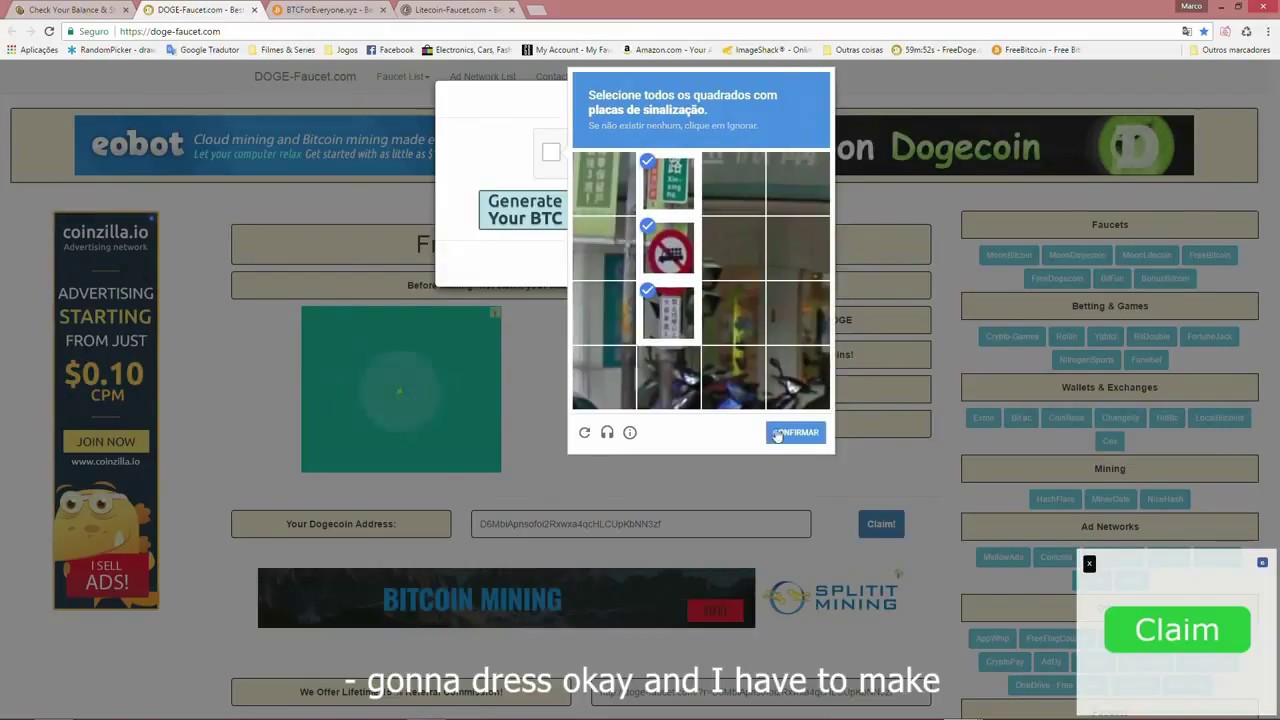The image size is (1280, 720).
Task: Select the bottom-left motorcycle captcha tile
Action: tap(604, 378)
